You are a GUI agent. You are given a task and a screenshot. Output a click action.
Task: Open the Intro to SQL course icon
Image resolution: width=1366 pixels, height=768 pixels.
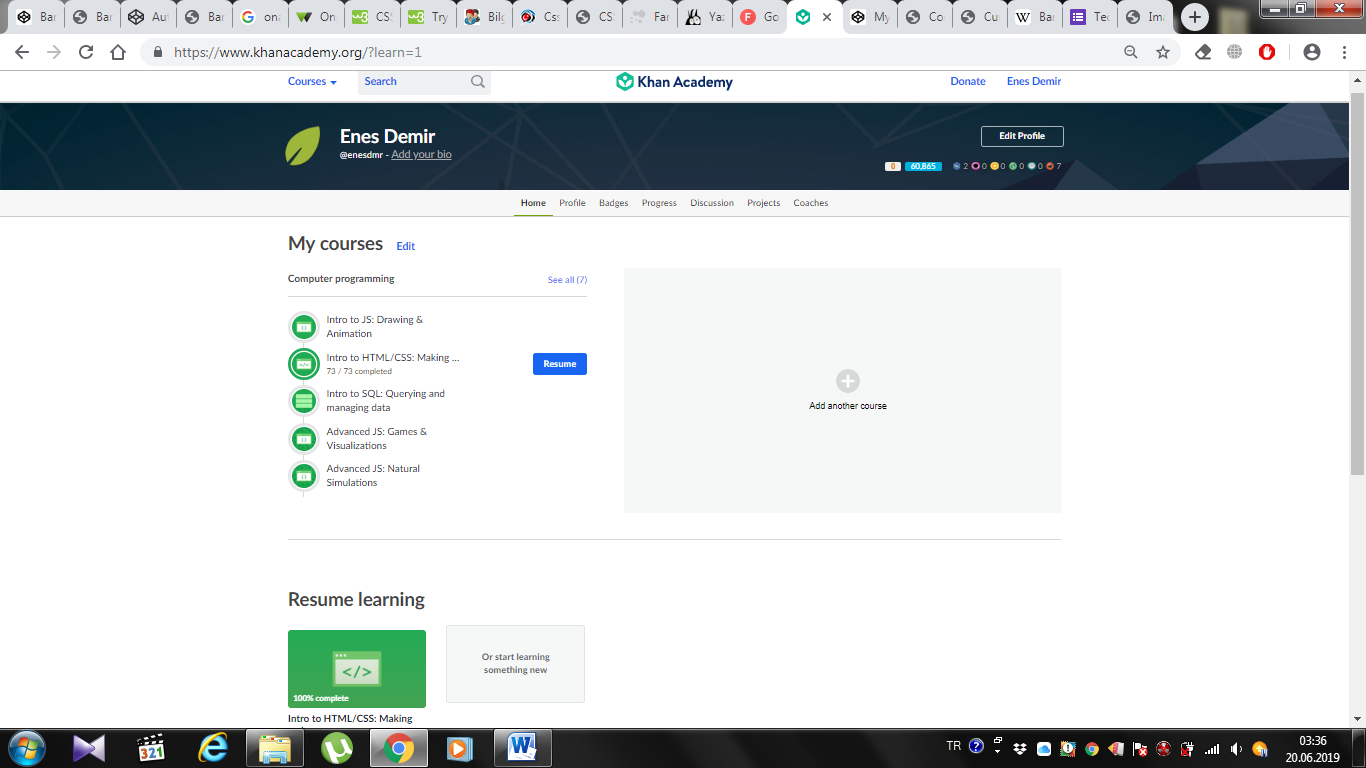[304, 401]
